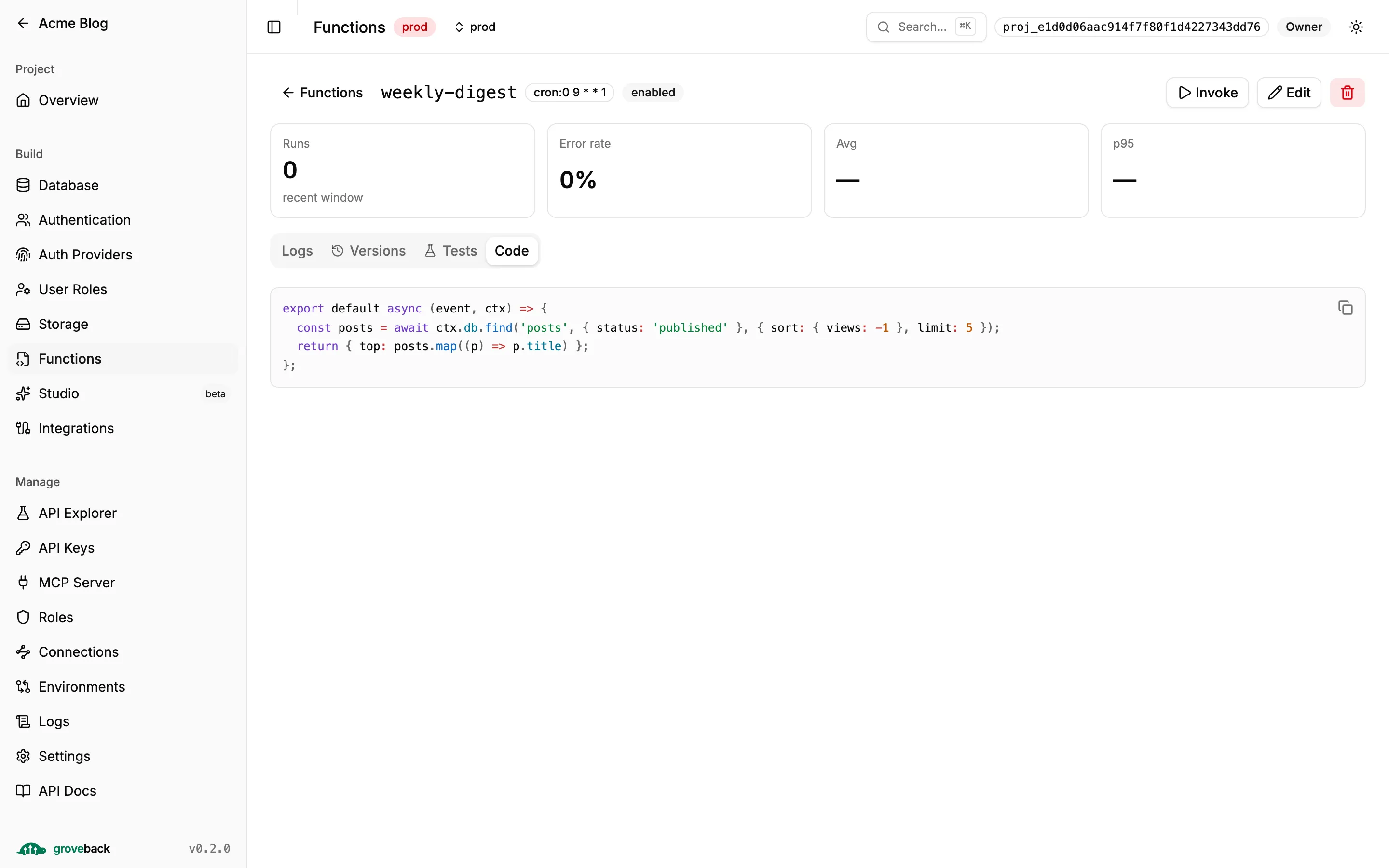Open API Explorer
Screen dimensions: 1389x868
[123, 513]
